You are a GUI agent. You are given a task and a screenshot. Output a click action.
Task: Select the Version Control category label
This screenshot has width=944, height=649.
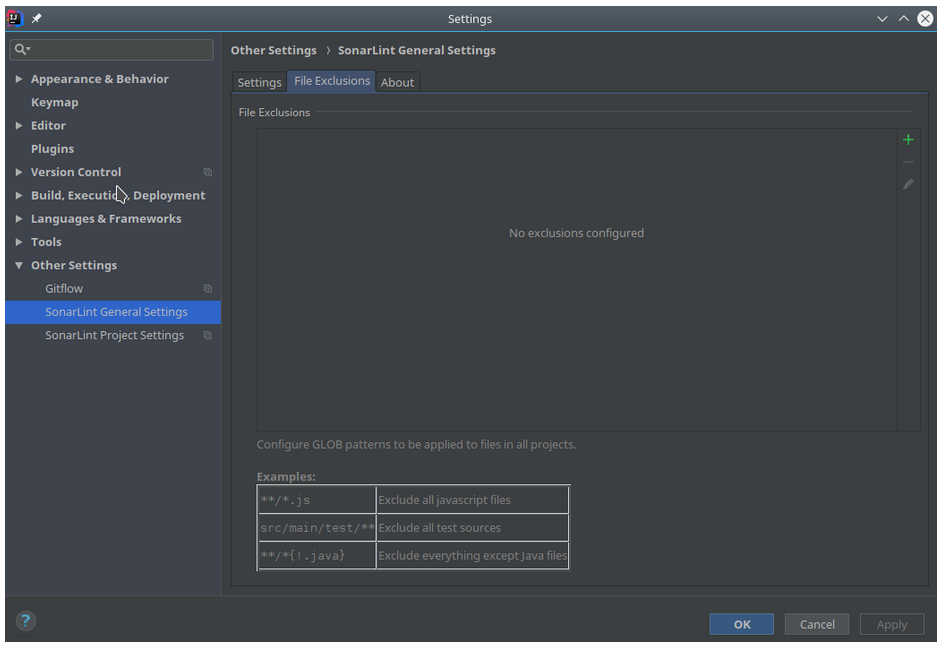point(76,172)
